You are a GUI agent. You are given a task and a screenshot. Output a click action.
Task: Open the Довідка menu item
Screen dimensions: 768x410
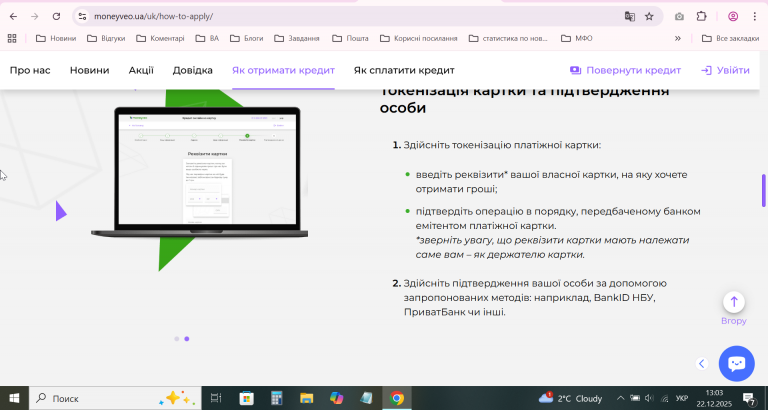(192, 71)
